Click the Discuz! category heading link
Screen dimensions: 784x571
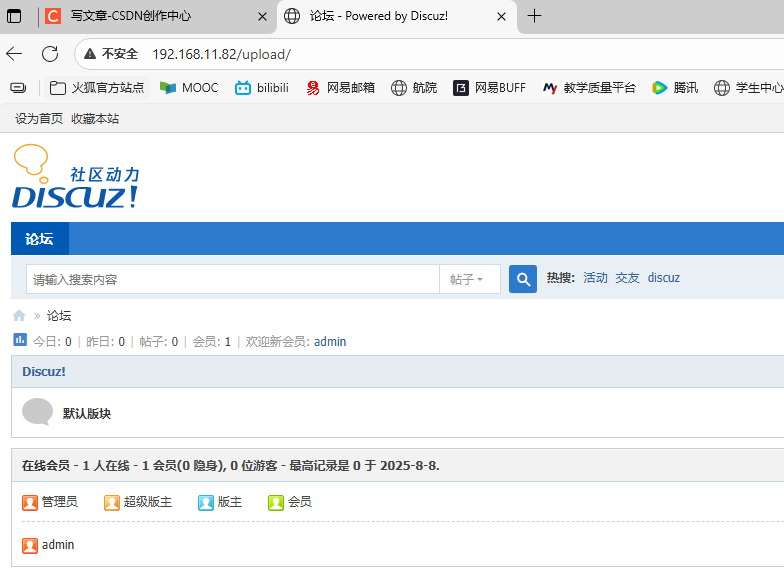[x=44, y=372]
